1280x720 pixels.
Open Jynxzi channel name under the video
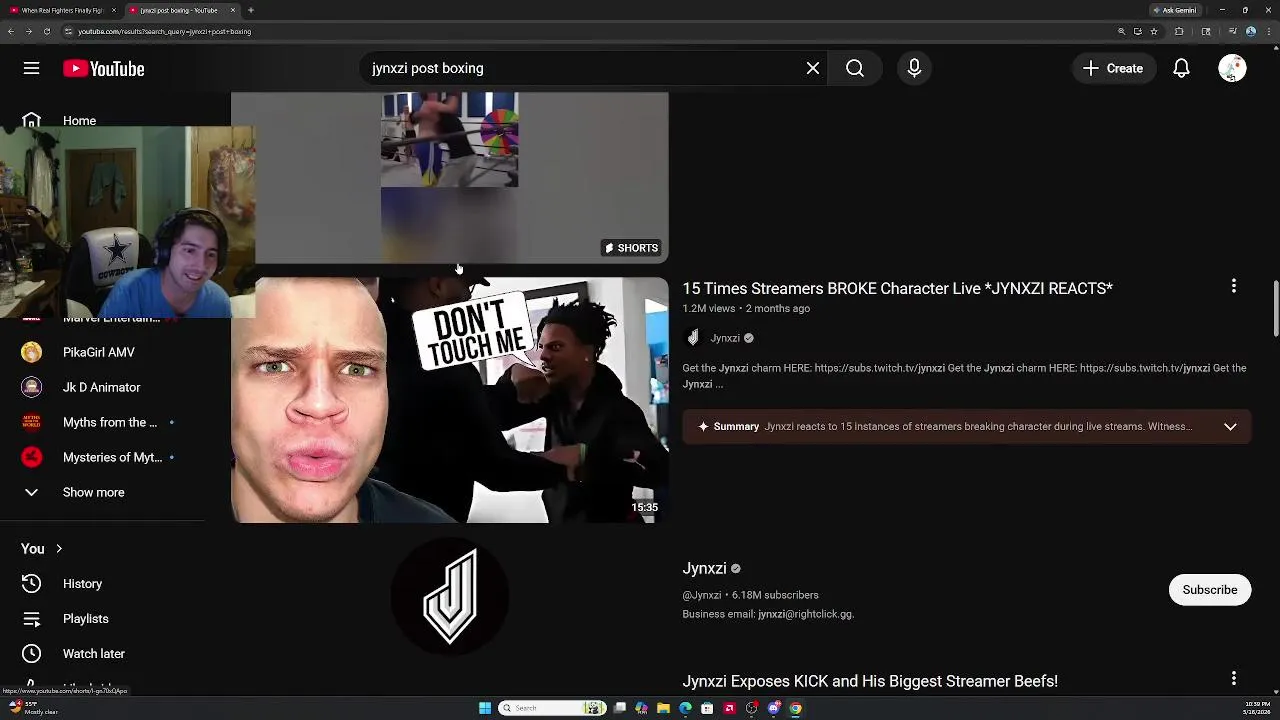tap(725, 338)
